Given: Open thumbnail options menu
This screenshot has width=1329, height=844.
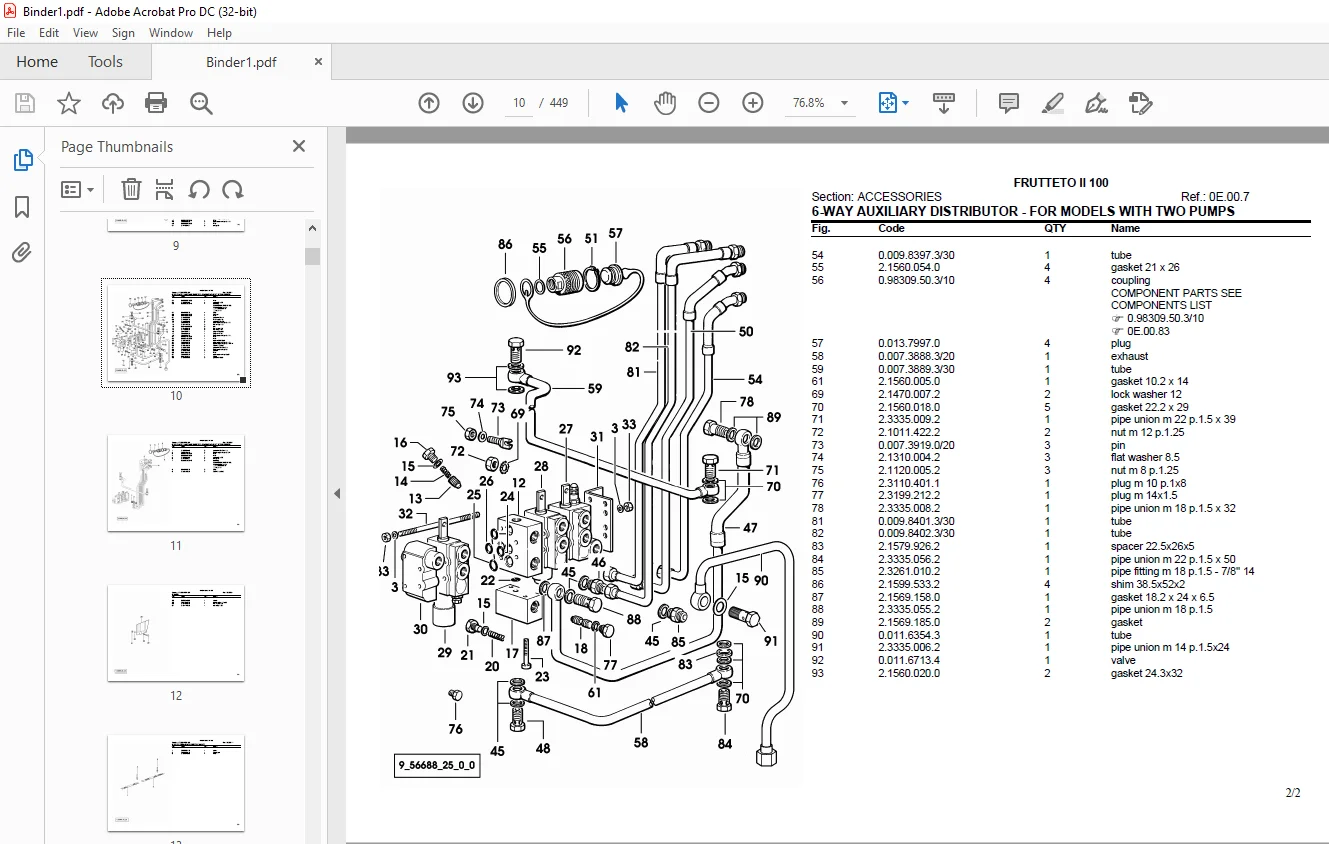Looking at the screenshot, I should 77,190.
